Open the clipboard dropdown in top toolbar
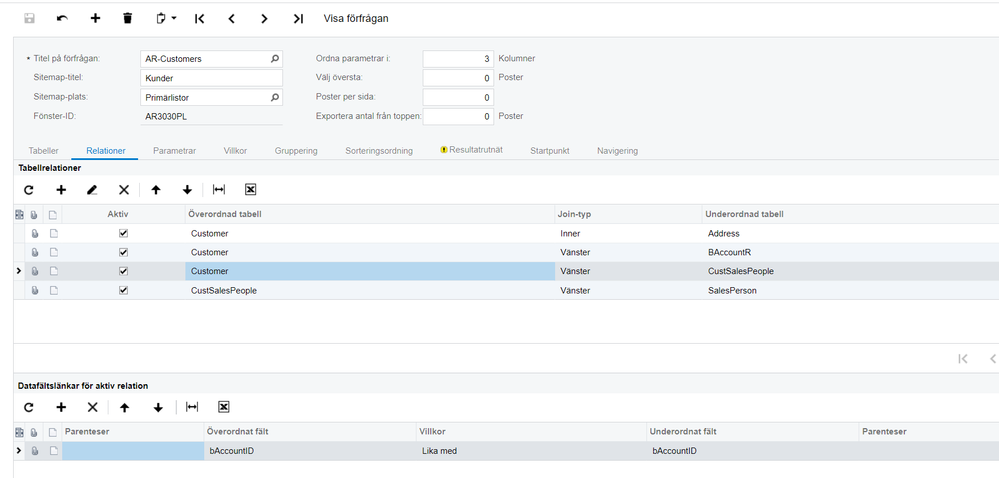 coord(166,18)
